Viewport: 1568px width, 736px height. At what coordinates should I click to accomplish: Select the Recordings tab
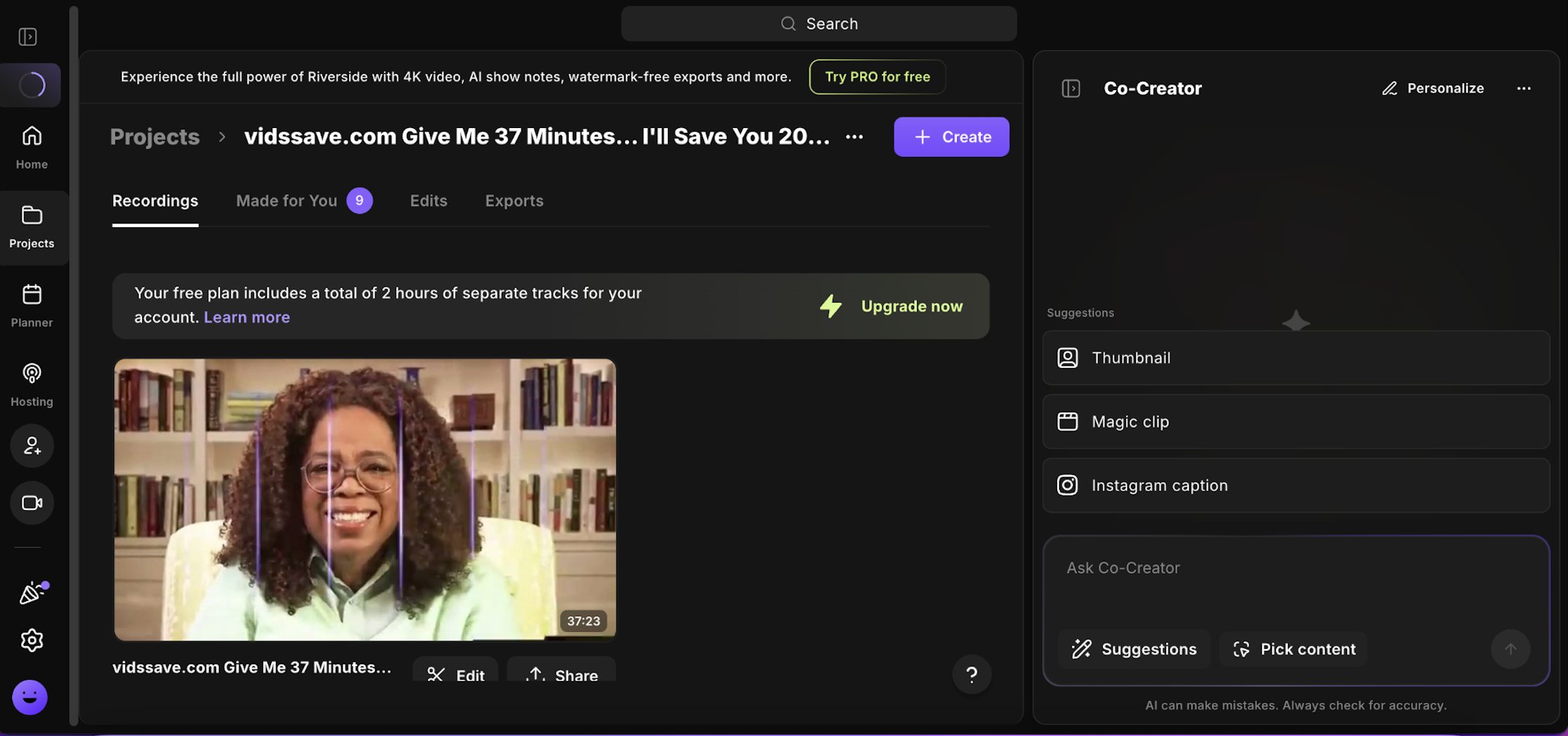click(x=156, y=201)
